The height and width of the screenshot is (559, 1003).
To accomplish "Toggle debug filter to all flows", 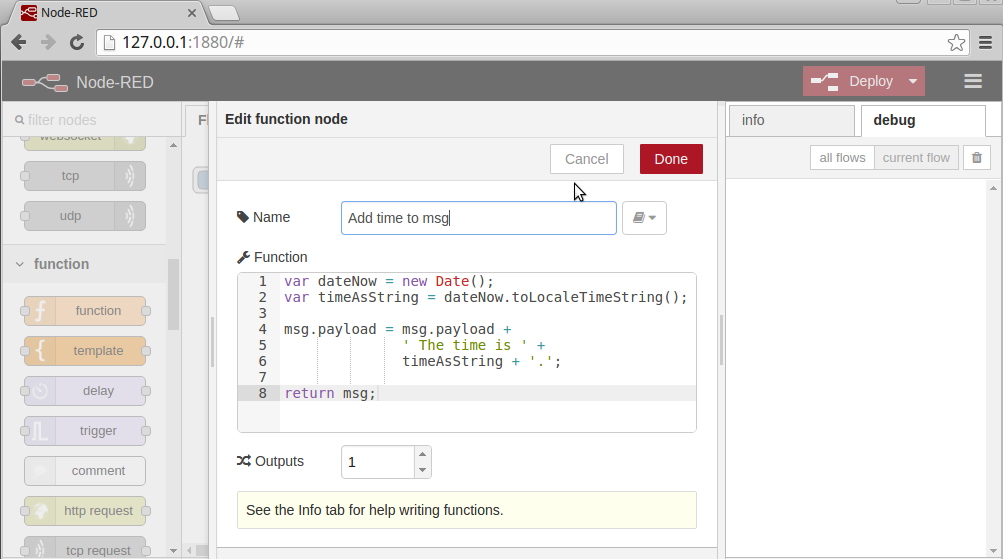I will (x=842, y=158).
